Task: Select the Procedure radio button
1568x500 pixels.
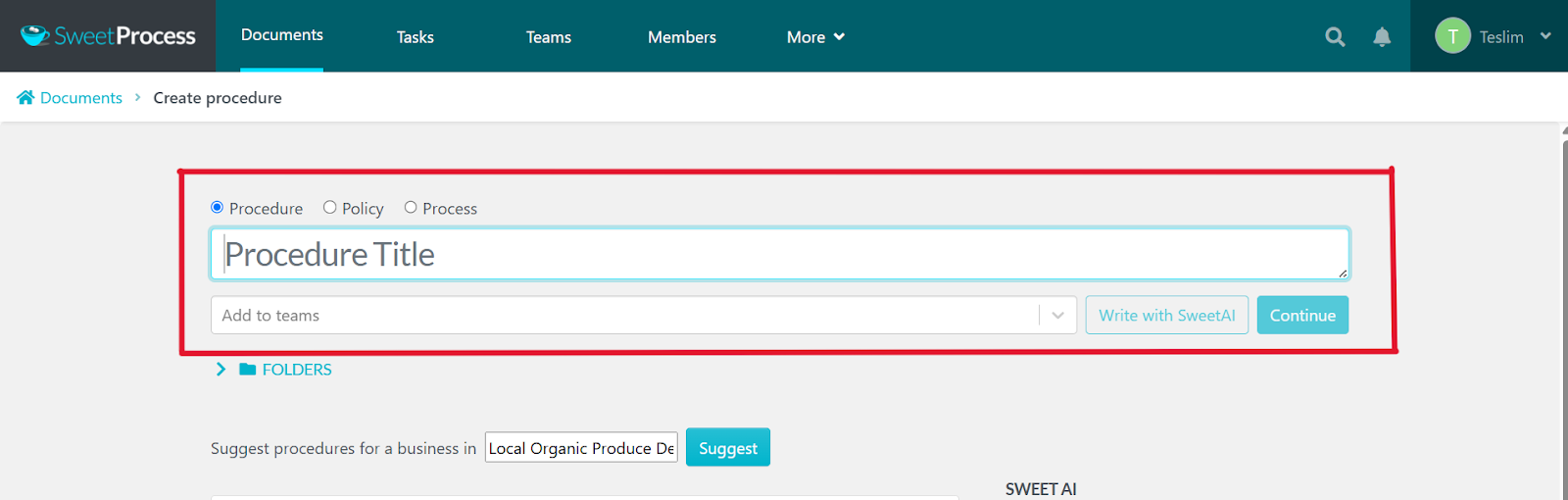Action: (x=217, y=207)
